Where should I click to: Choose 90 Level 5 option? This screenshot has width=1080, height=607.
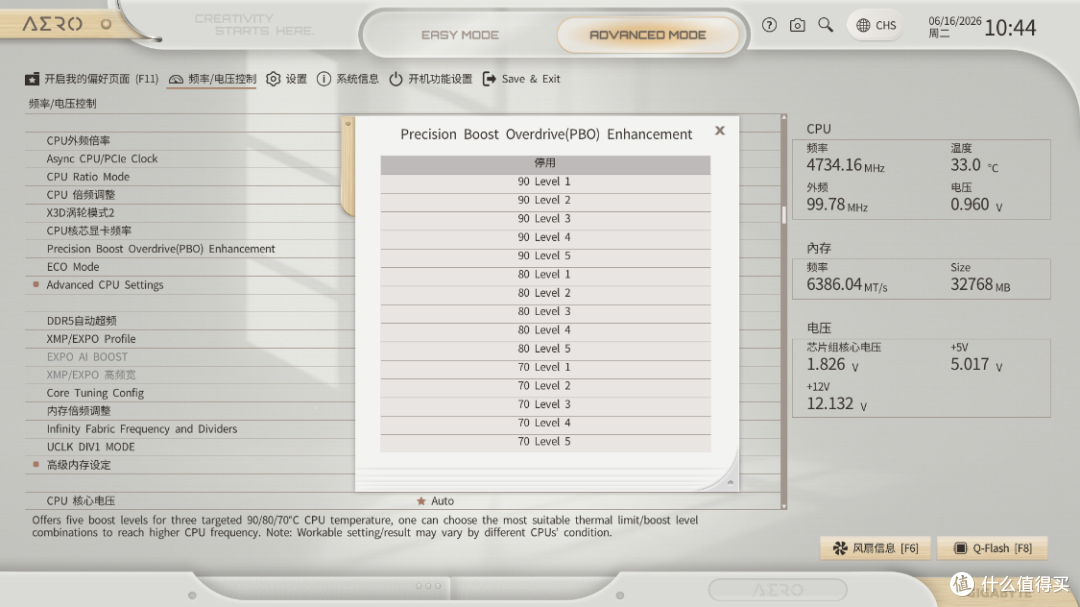545,256
